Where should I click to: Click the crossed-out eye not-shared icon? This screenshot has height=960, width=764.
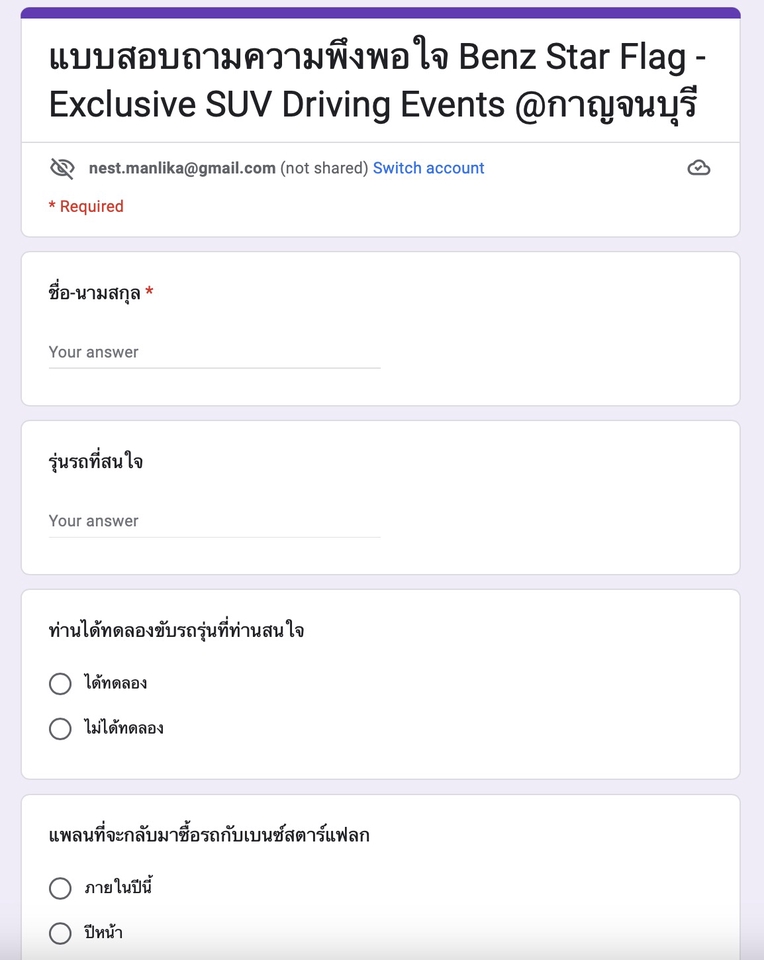pos(62,168)
